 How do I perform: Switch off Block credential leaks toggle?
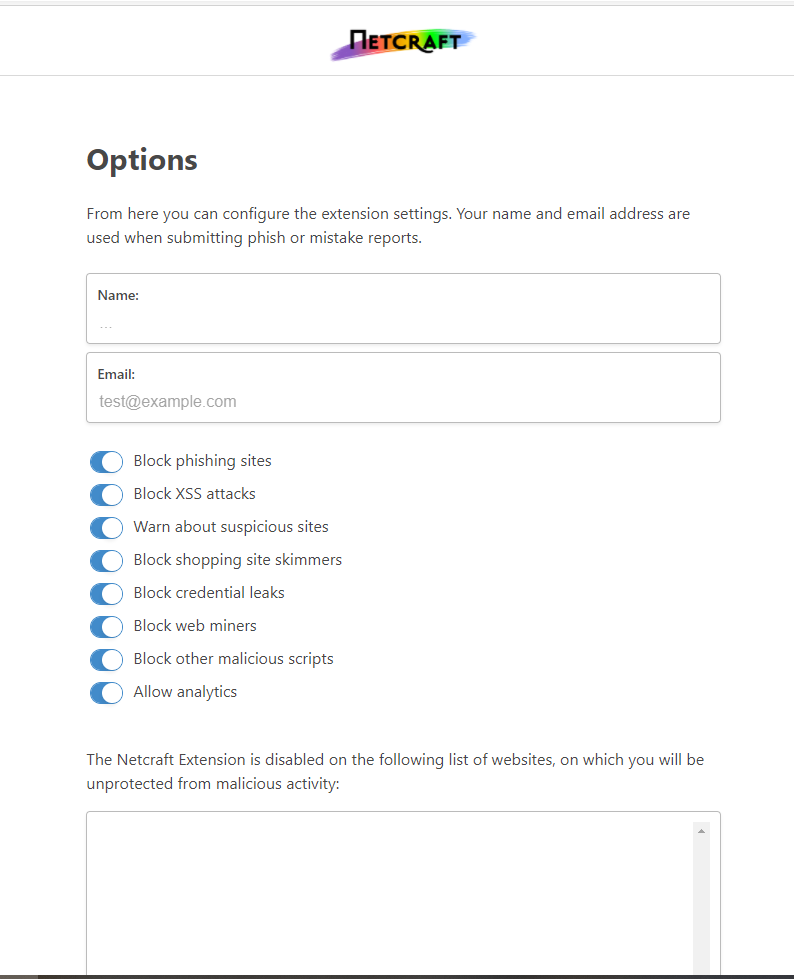click(106, 593)
